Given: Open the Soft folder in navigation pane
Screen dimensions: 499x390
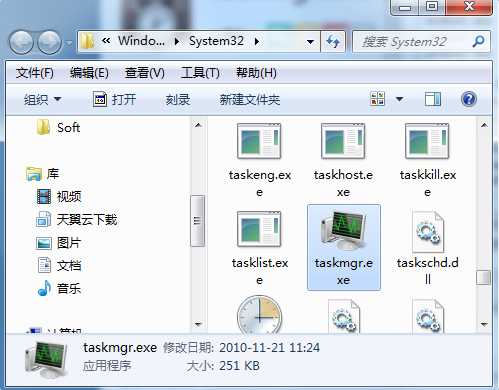Looking at the screenshot, I should [58, 127].
